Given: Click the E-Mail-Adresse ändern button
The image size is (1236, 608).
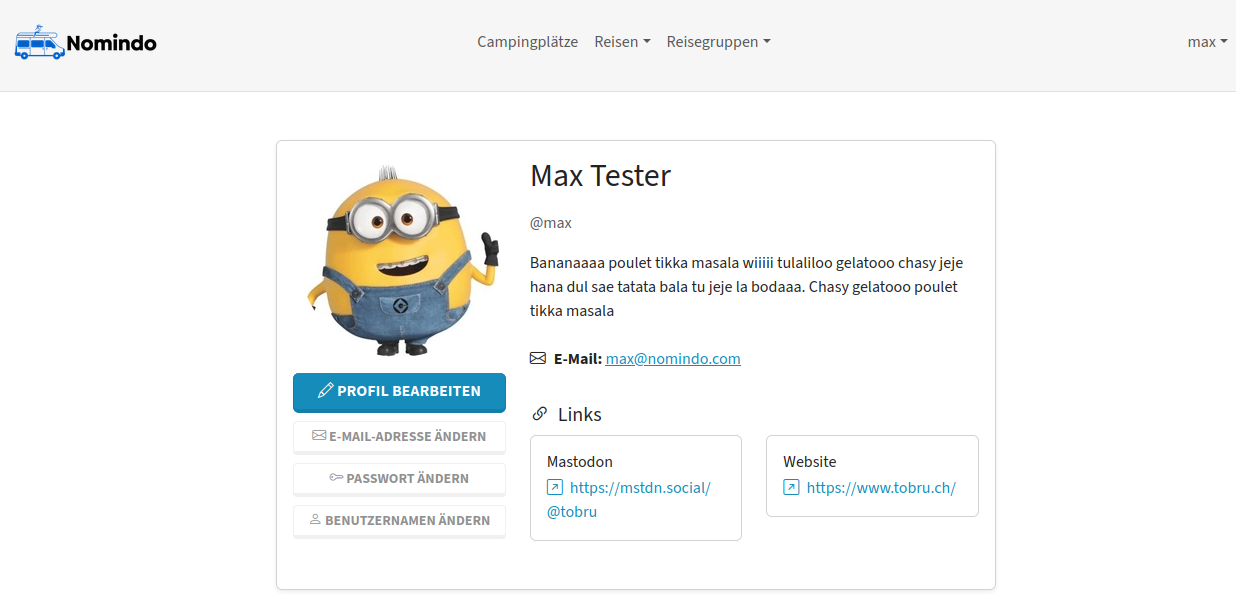Looking at the screenshot, I should point(399,437).
